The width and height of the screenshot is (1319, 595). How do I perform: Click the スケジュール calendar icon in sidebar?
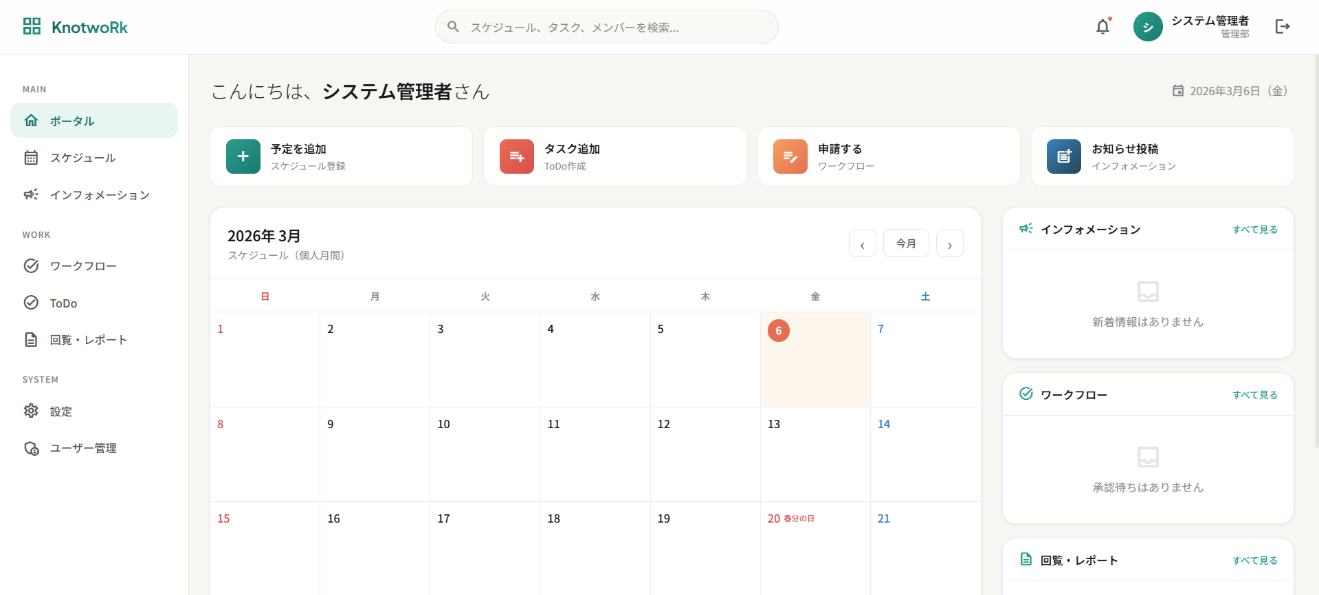click(x=31, y=158)
